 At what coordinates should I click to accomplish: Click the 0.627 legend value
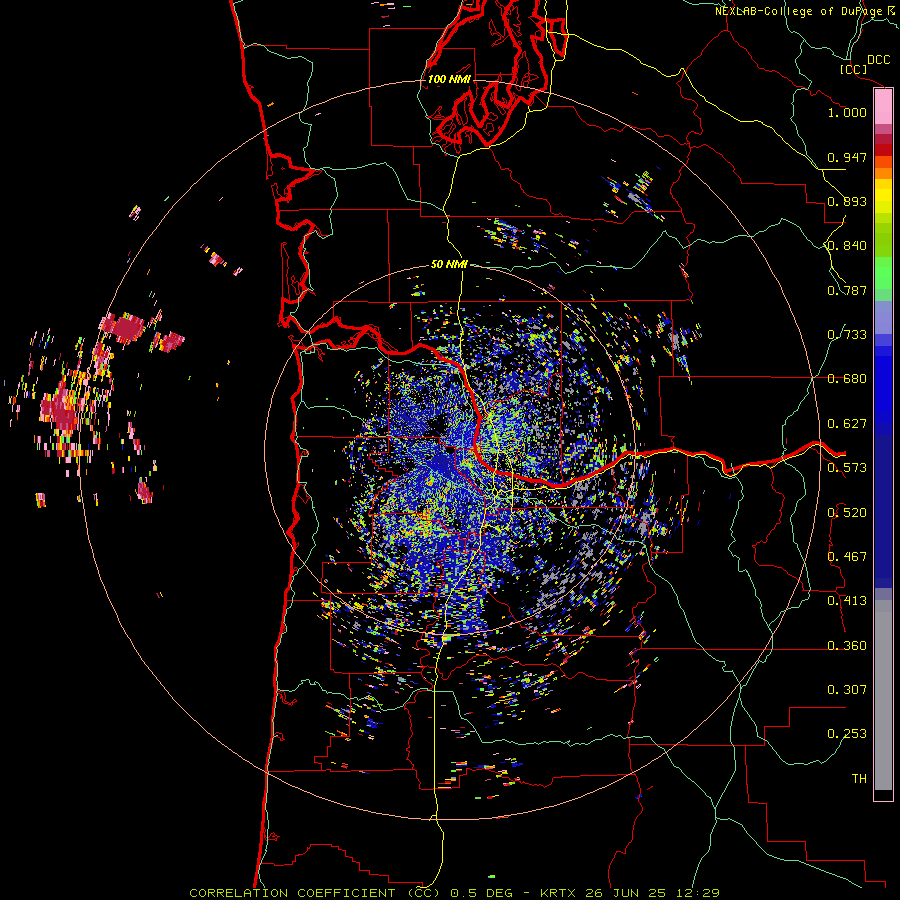pos(847,424)
